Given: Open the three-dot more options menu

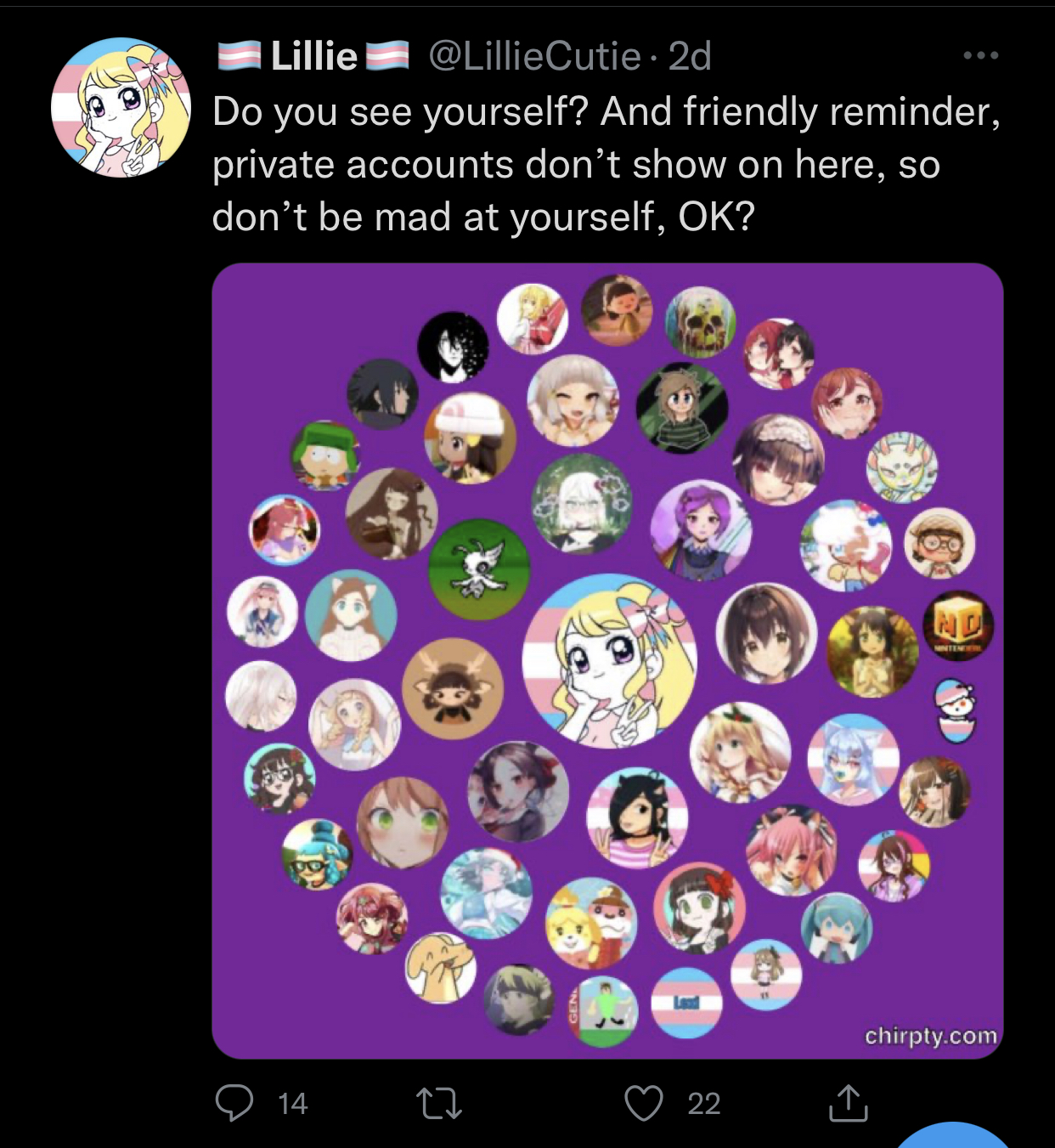Looking at the screenshot, I should [981, 56].
